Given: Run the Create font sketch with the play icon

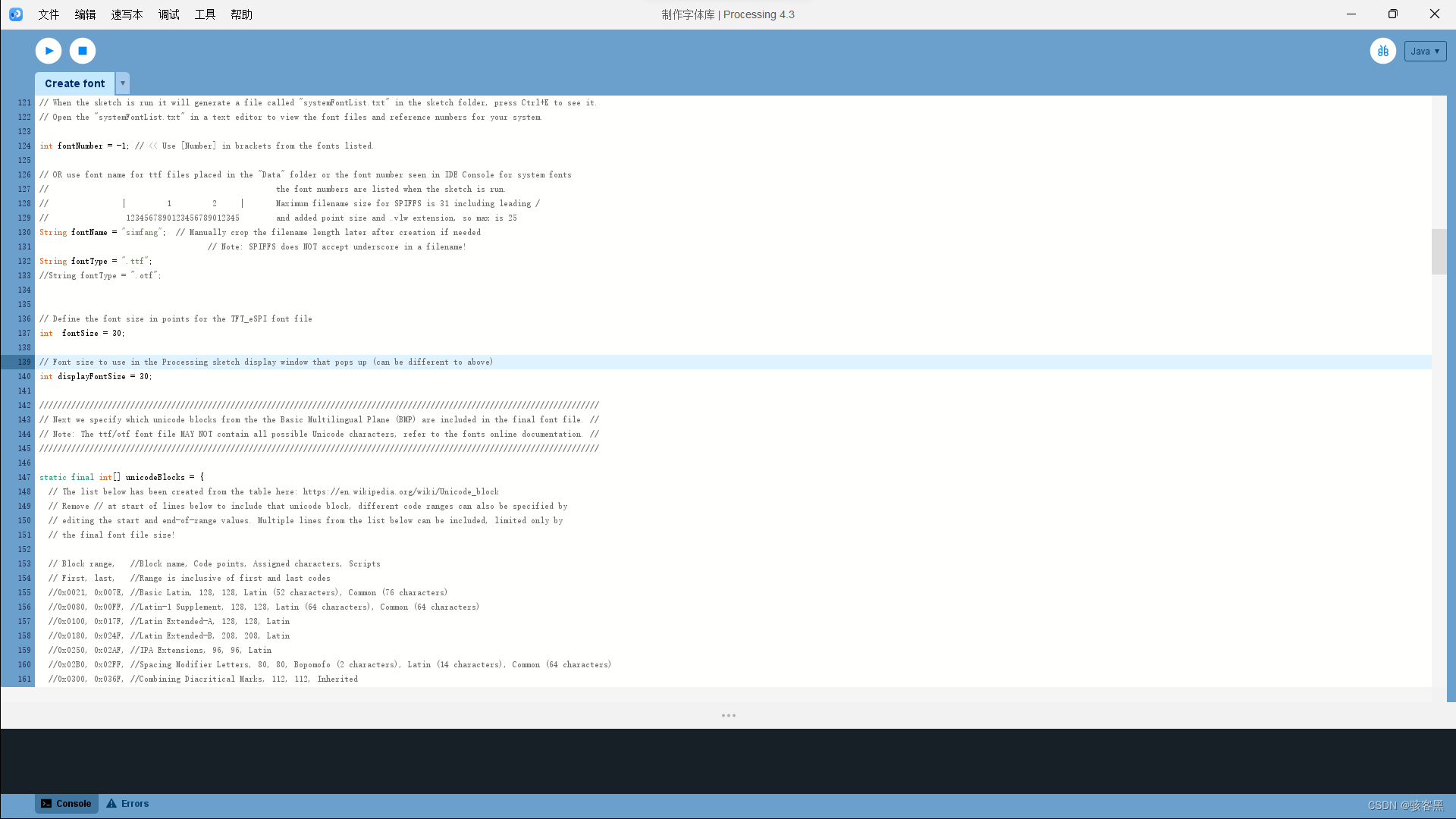Looking at the screenshot, I should (x=47, y=51).
